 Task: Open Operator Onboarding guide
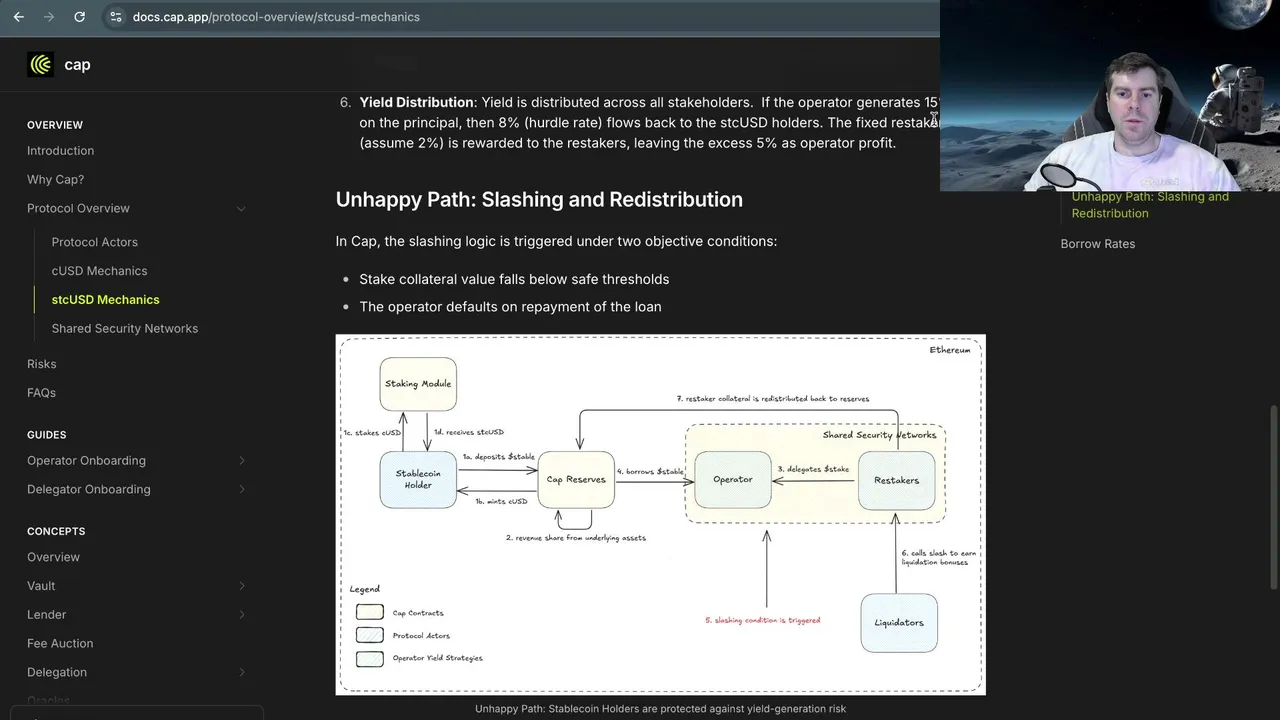86,461
